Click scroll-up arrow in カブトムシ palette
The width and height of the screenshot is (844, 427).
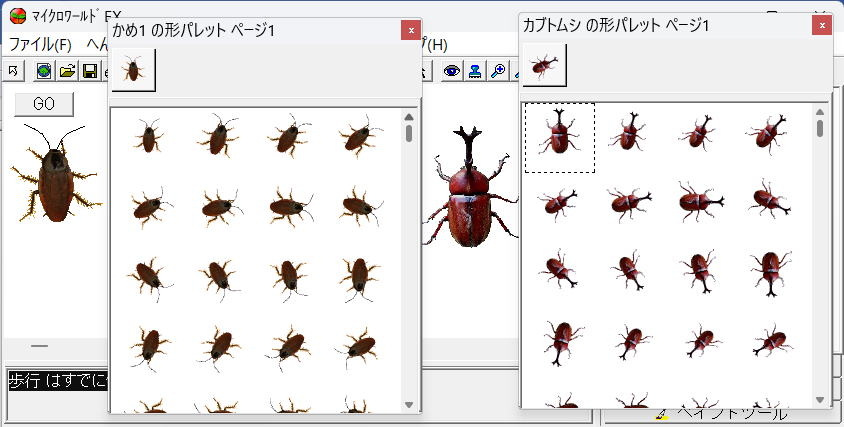[x=820, y=112]
